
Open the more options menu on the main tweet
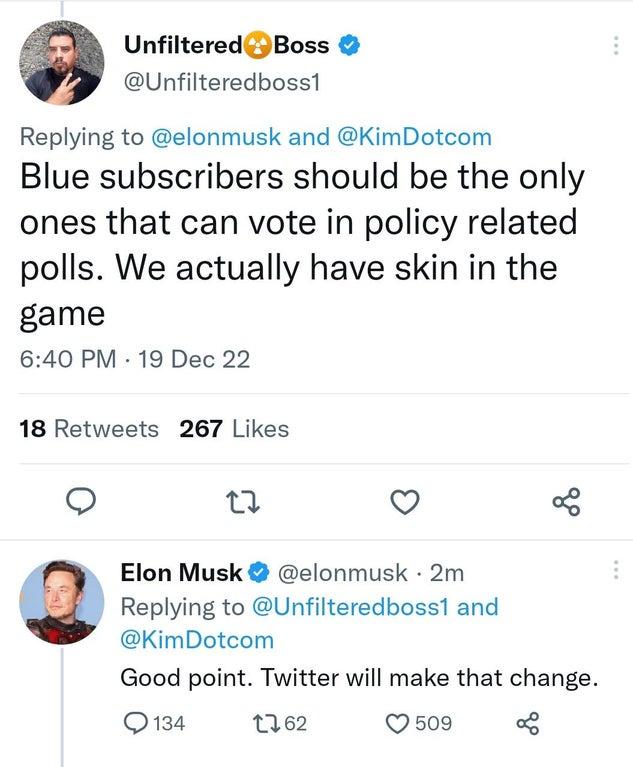(613, 46)
